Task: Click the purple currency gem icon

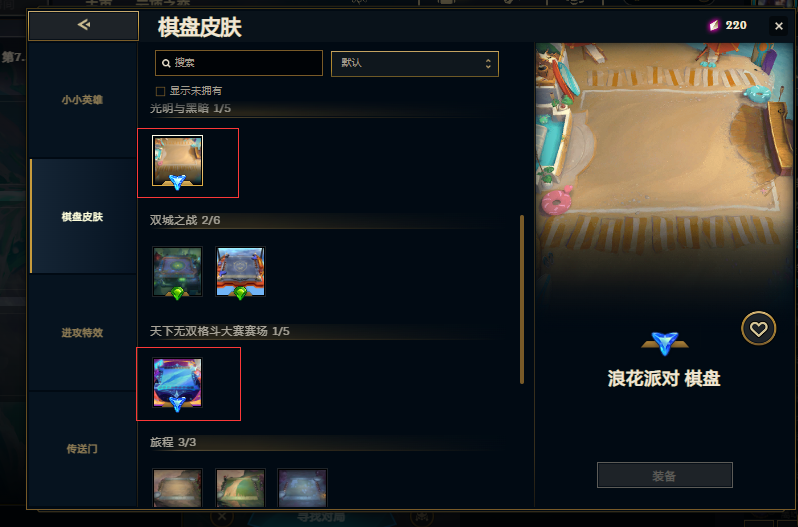Action: [714, 25]
